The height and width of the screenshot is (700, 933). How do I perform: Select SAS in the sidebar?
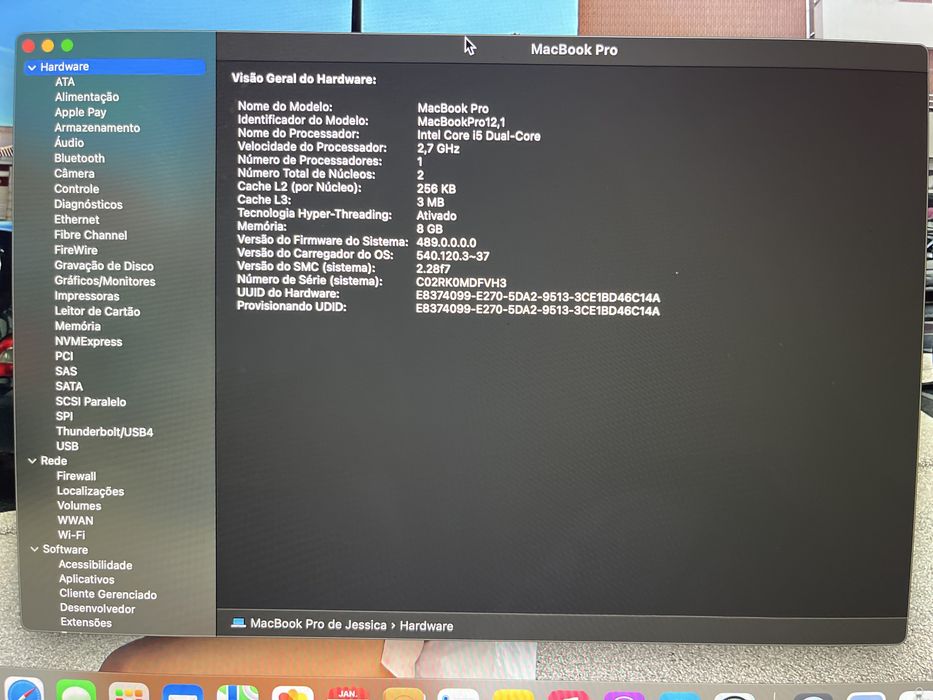tap(66, 371)
